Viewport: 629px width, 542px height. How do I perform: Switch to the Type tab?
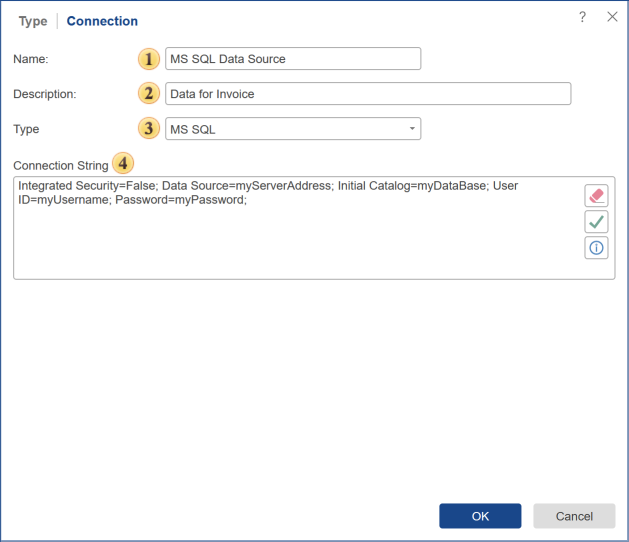click(x=33, y=21)
